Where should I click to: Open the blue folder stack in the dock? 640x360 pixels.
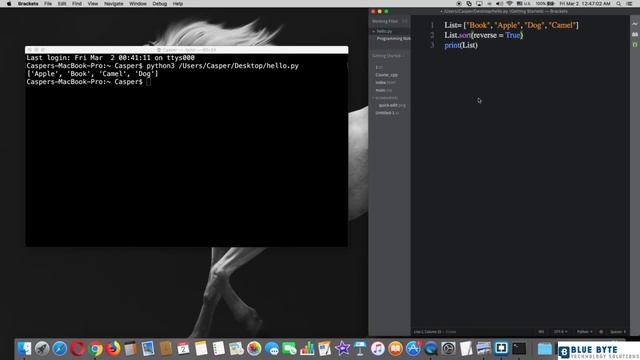[x=544, y=349]
